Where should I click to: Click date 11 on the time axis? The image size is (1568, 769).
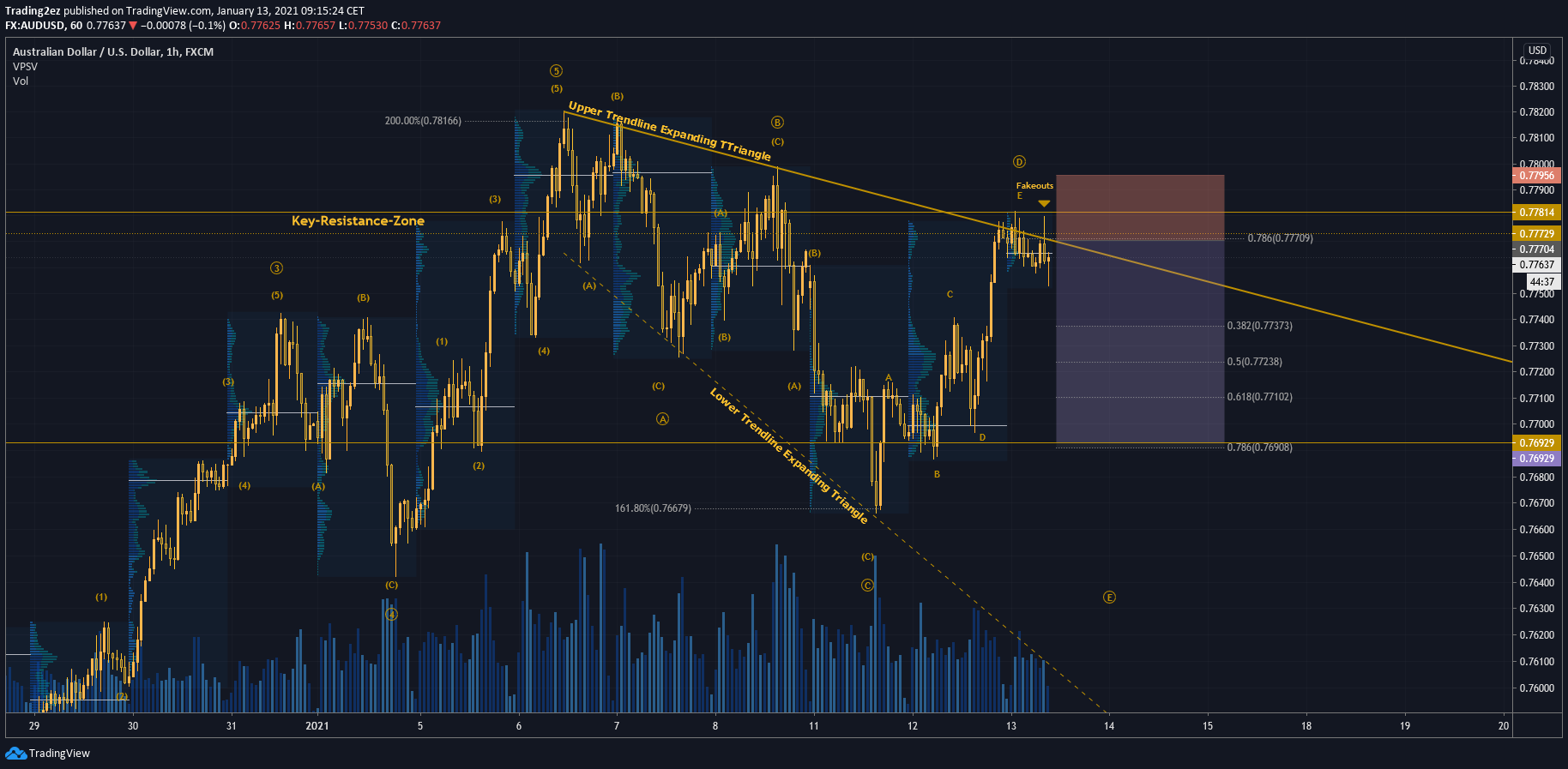814,726
